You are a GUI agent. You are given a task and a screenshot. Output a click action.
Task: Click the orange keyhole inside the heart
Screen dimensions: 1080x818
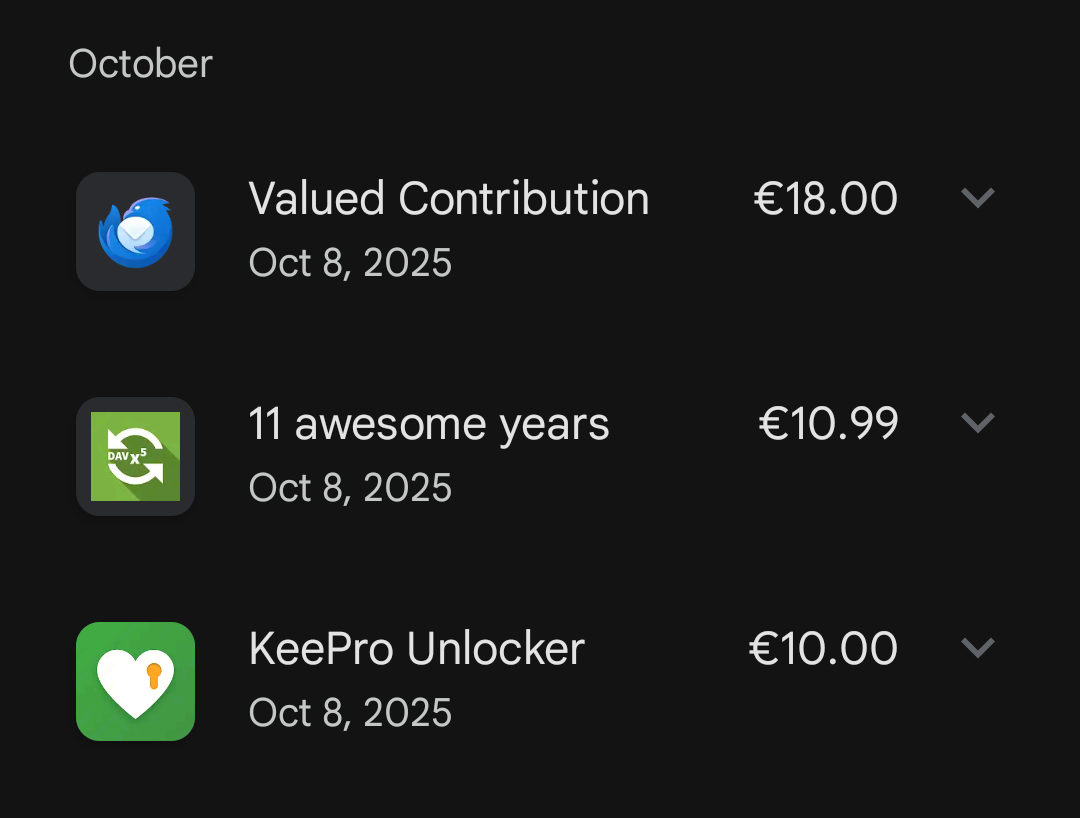pyautogui.click(x=153, y=676)
